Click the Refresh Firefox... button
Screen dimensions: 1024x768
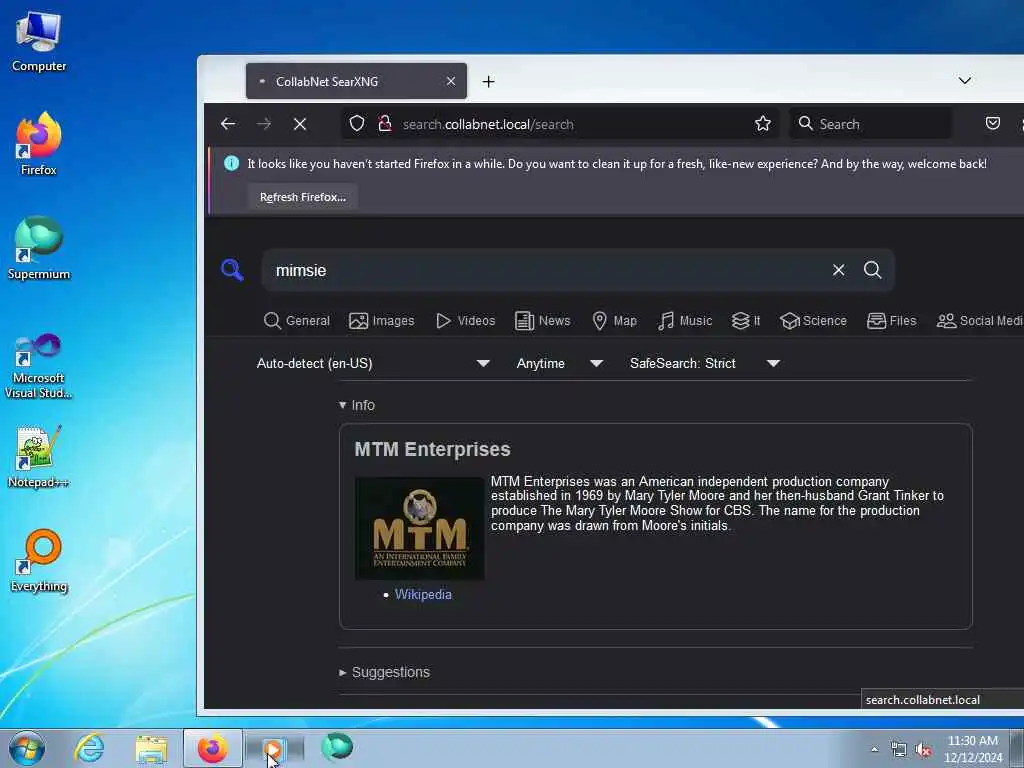tap(302, 197)
